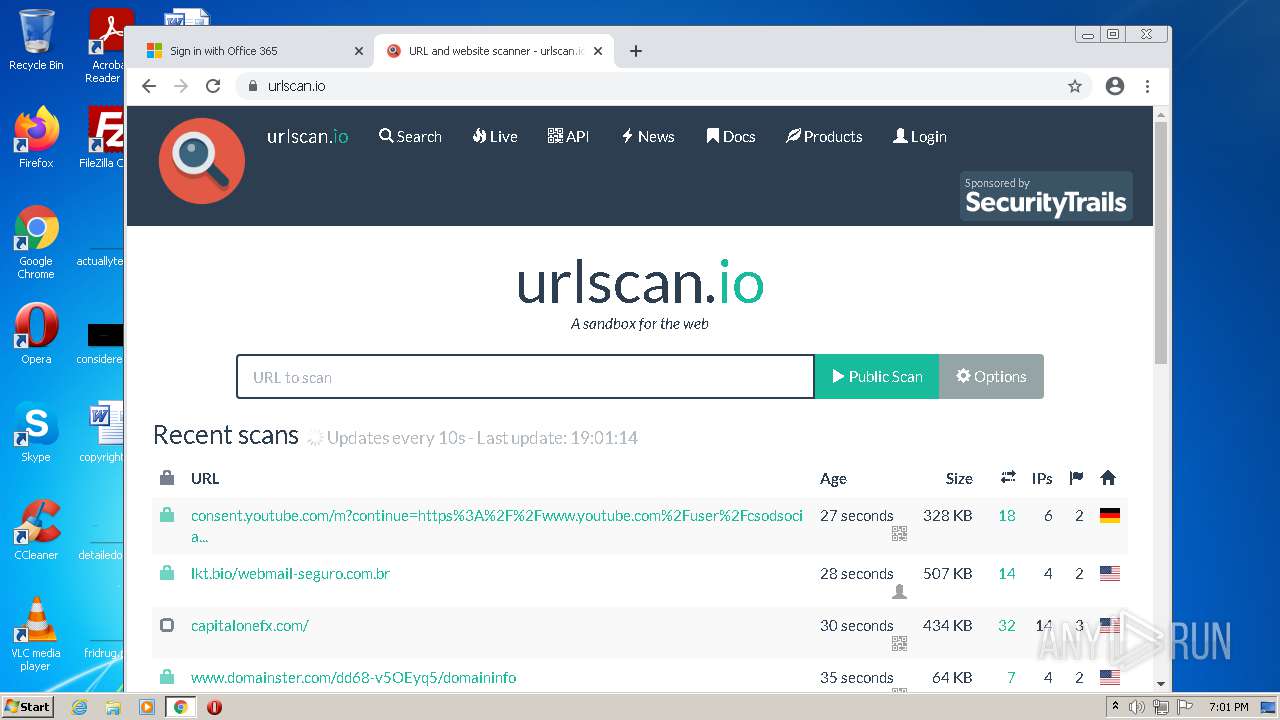This screenshot has width=1280, height=720.
Task: Click the urlscan.io brand text in navbar
Action: tap(308, 137)
